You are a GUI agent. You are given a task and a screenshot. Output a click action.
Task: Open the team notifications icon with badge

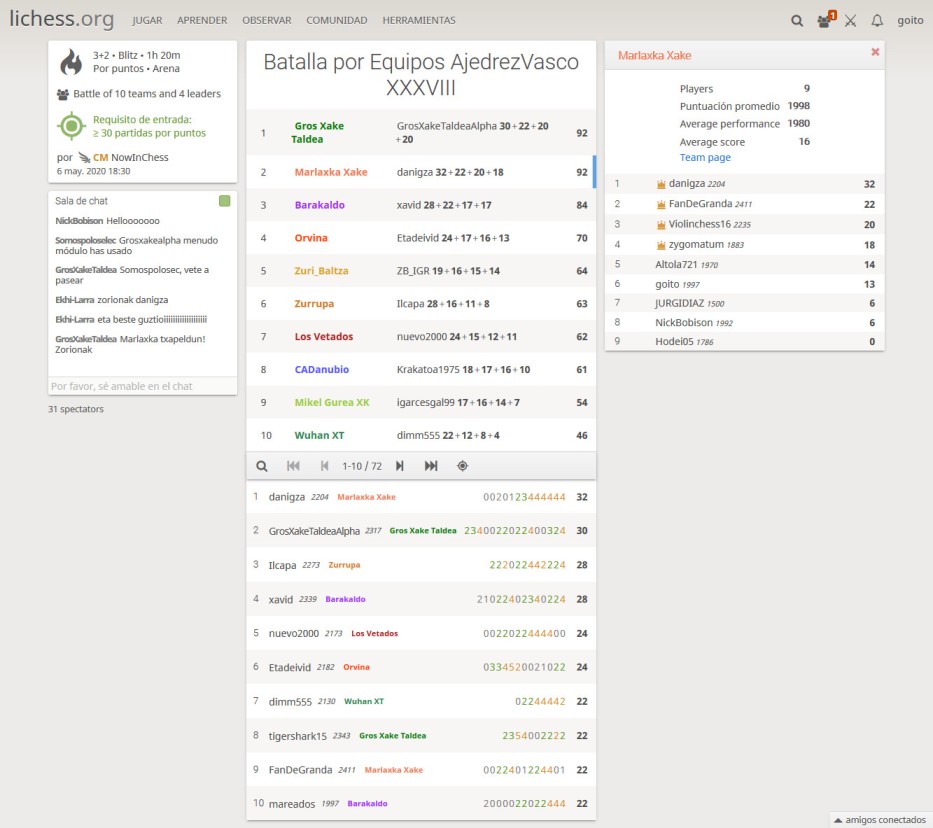pyautogui.click(x=824, y=20)
